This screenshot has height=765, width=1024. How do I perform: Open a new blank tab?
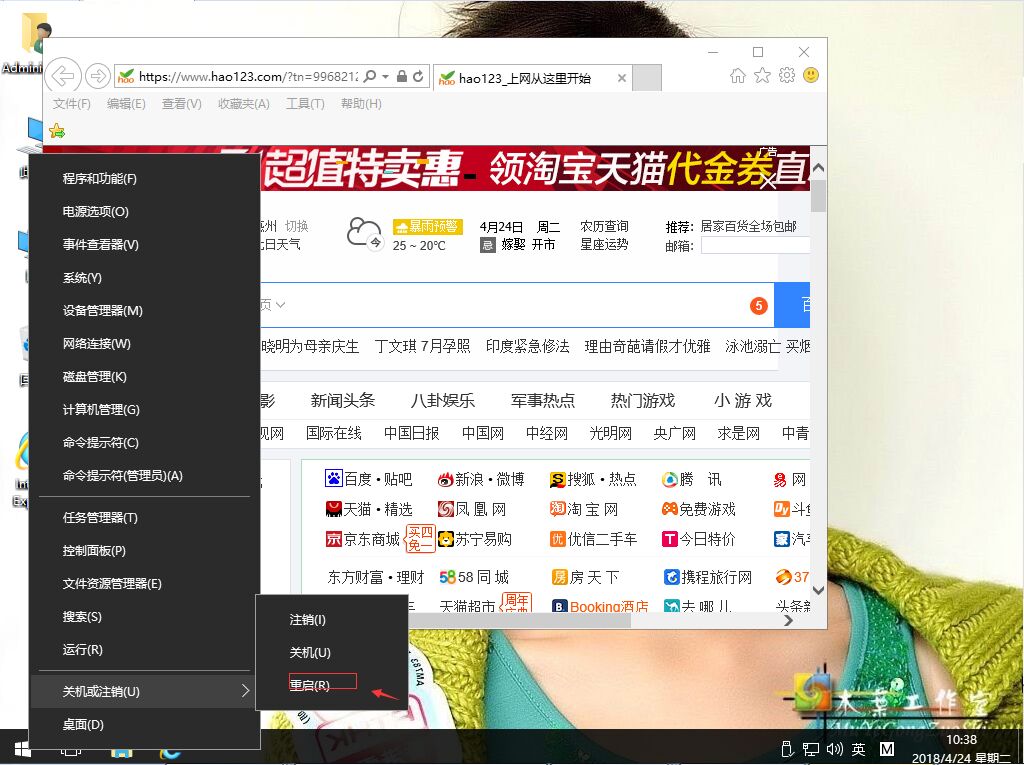(x=647, y=77)
